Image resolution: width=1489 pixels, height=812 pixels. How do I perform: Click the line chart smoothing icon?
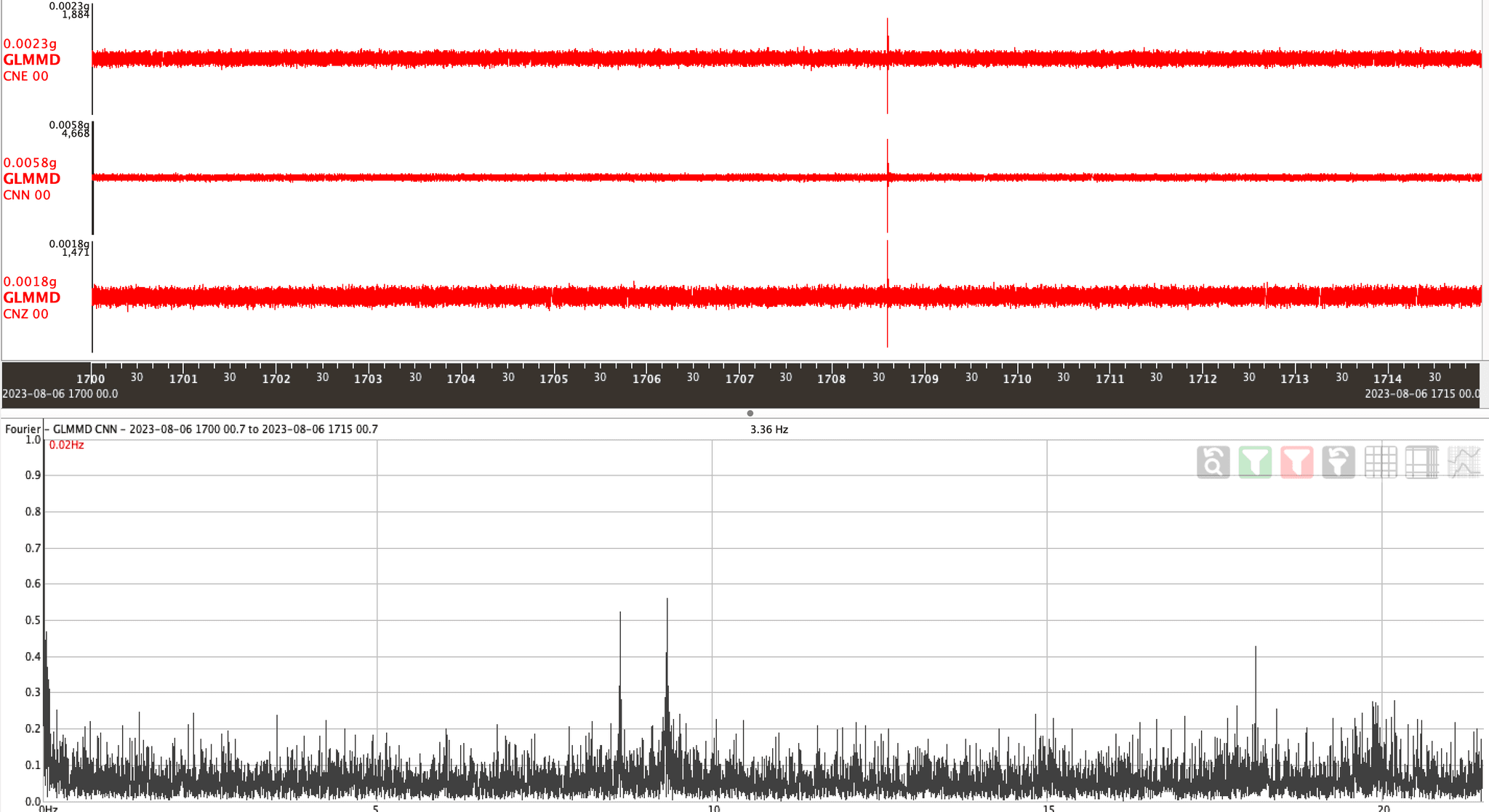pyautogui.click(x=1464, y=462)
